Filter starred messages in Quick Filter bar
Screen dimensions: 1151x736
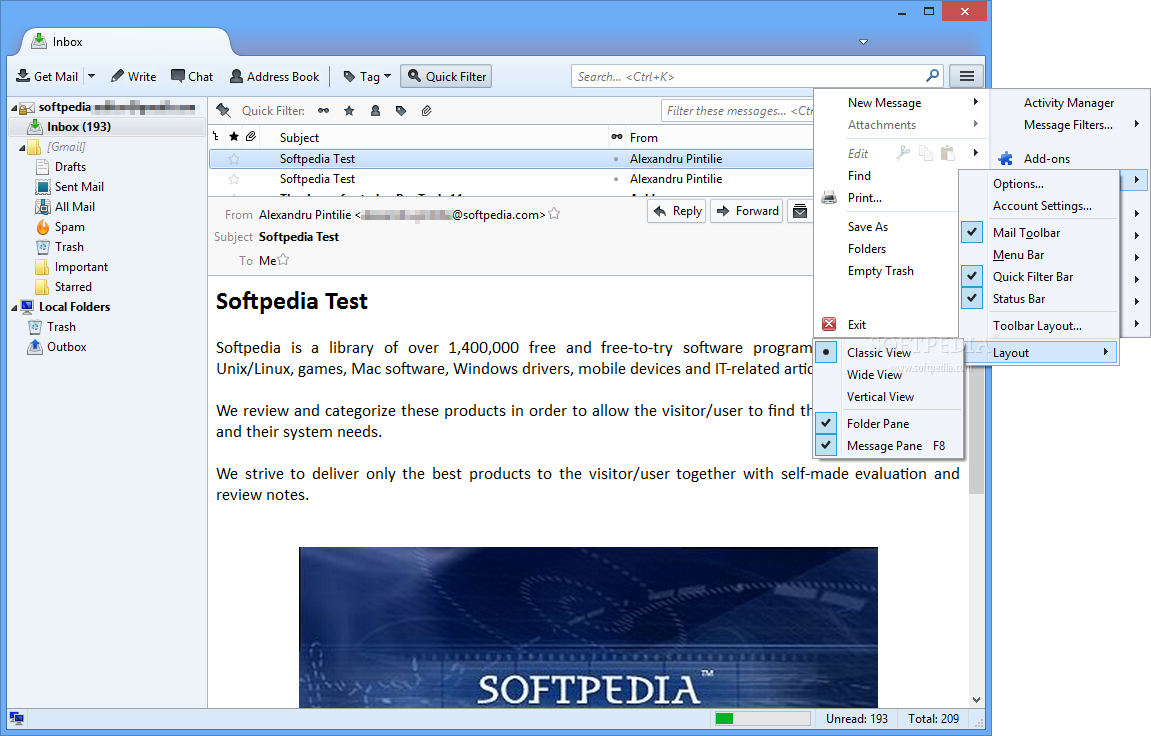[x=349, y=111]
